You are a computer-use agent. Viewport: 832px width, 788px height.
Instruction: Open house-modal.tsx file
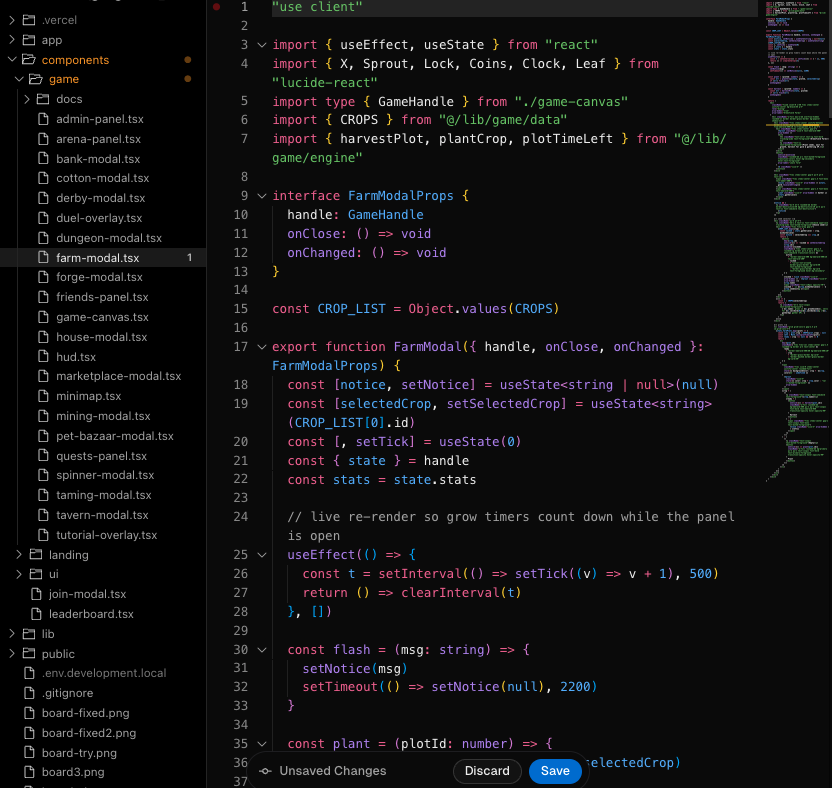pos(102,337)
